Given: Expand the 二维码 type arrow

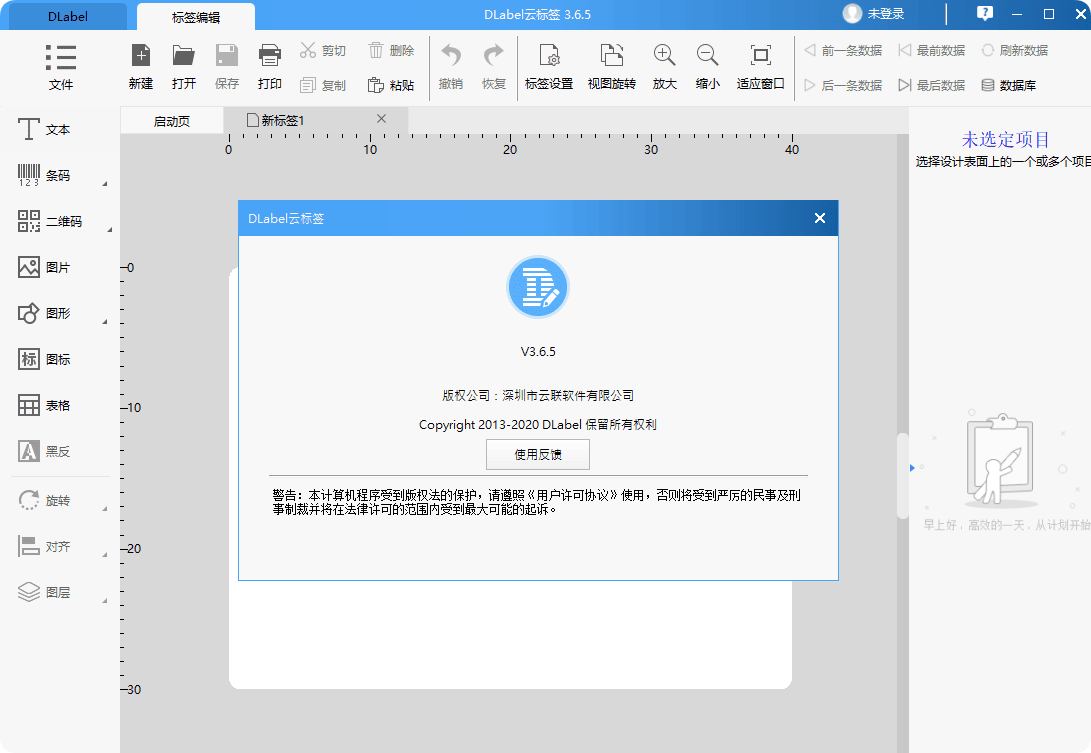Looking at the screenshot, I should 110,230.
